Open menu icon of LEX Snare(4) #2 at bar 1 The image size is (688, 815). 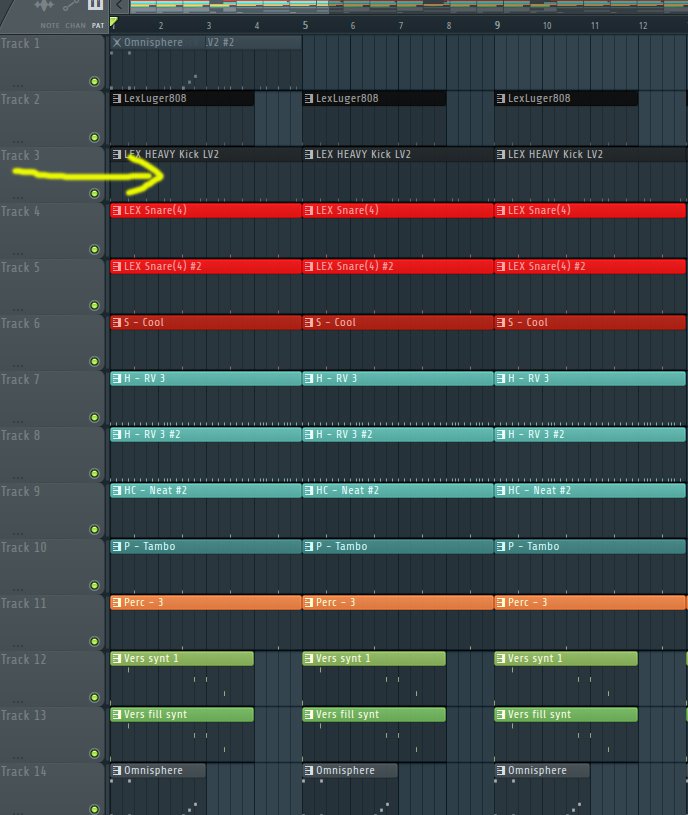117,266
